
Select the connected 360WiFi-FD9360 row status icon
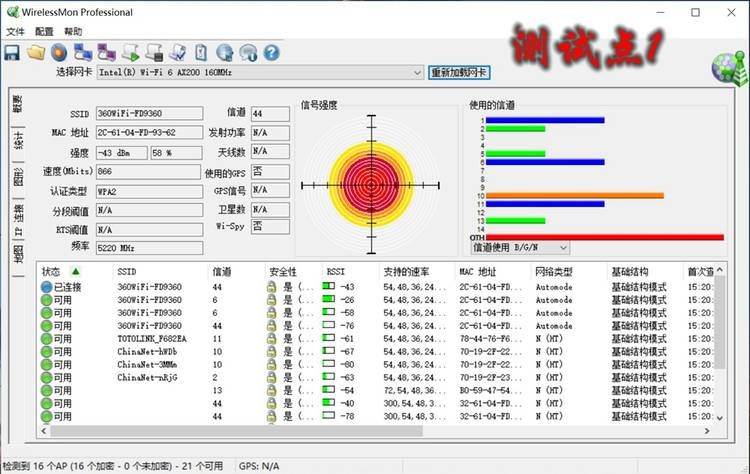coord(46,287)
